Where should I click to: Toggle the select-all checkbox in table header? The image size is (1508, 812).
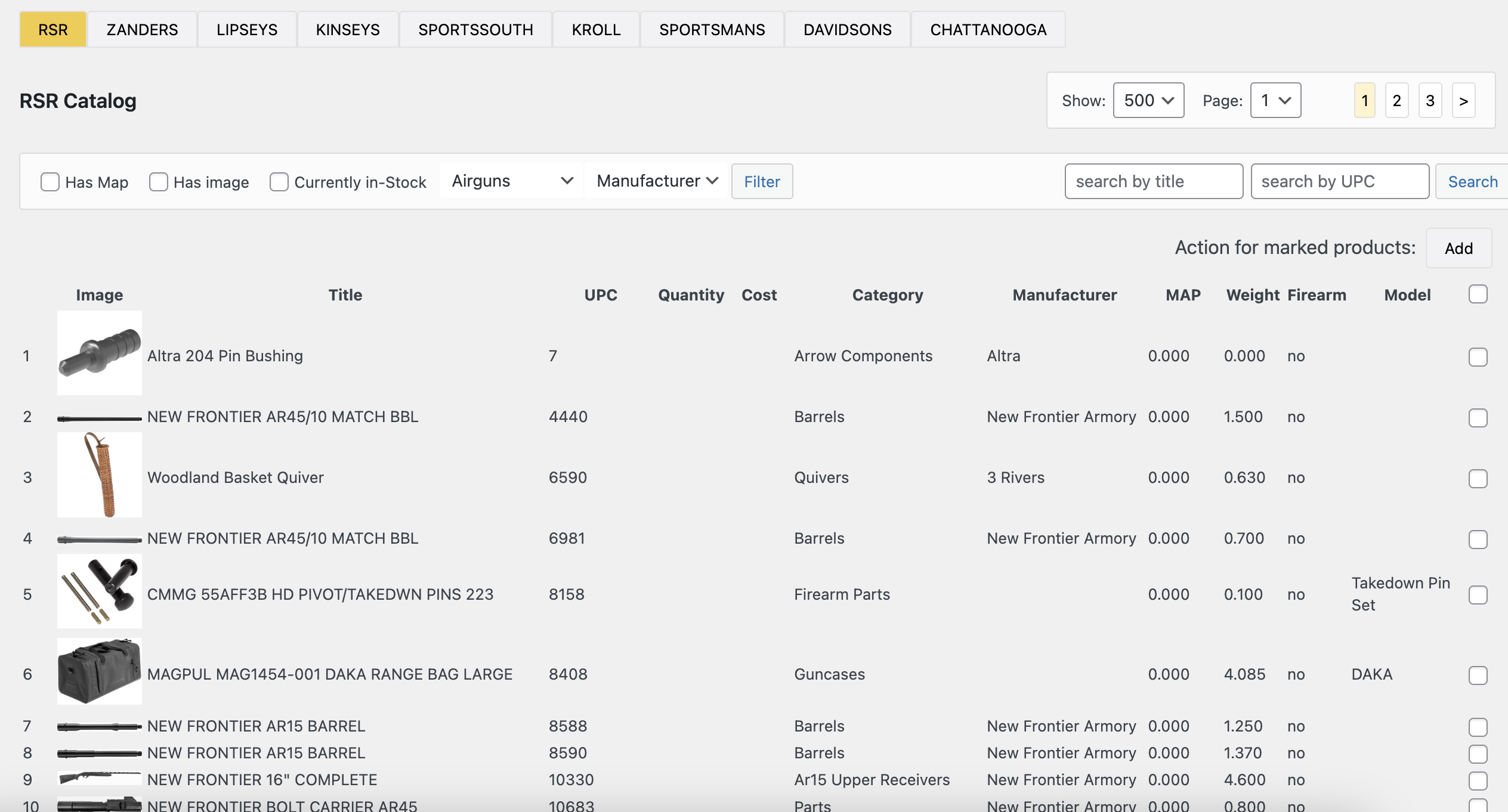(1478, 294)
